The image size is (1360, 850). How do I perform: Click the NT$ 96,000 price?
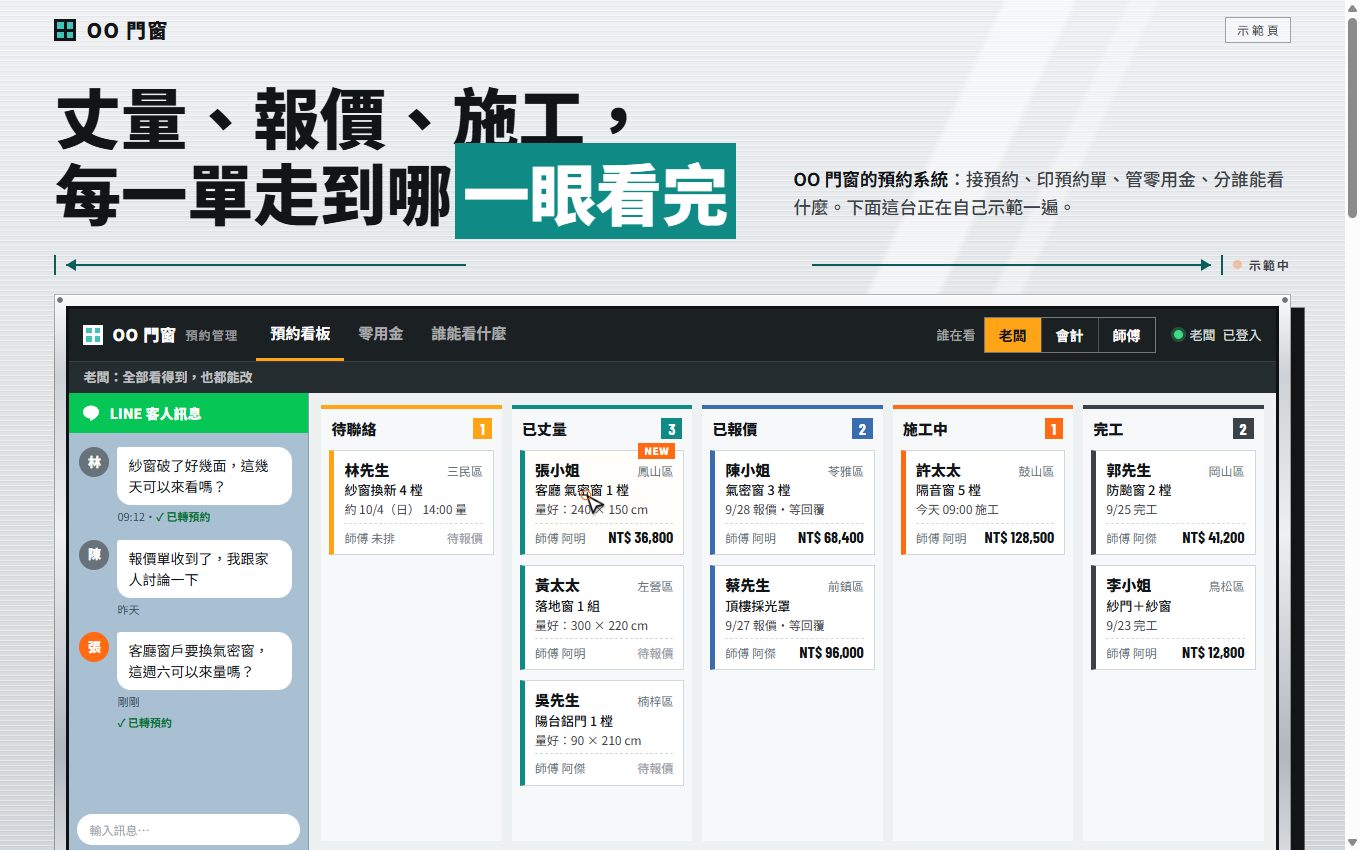point(832,653)
